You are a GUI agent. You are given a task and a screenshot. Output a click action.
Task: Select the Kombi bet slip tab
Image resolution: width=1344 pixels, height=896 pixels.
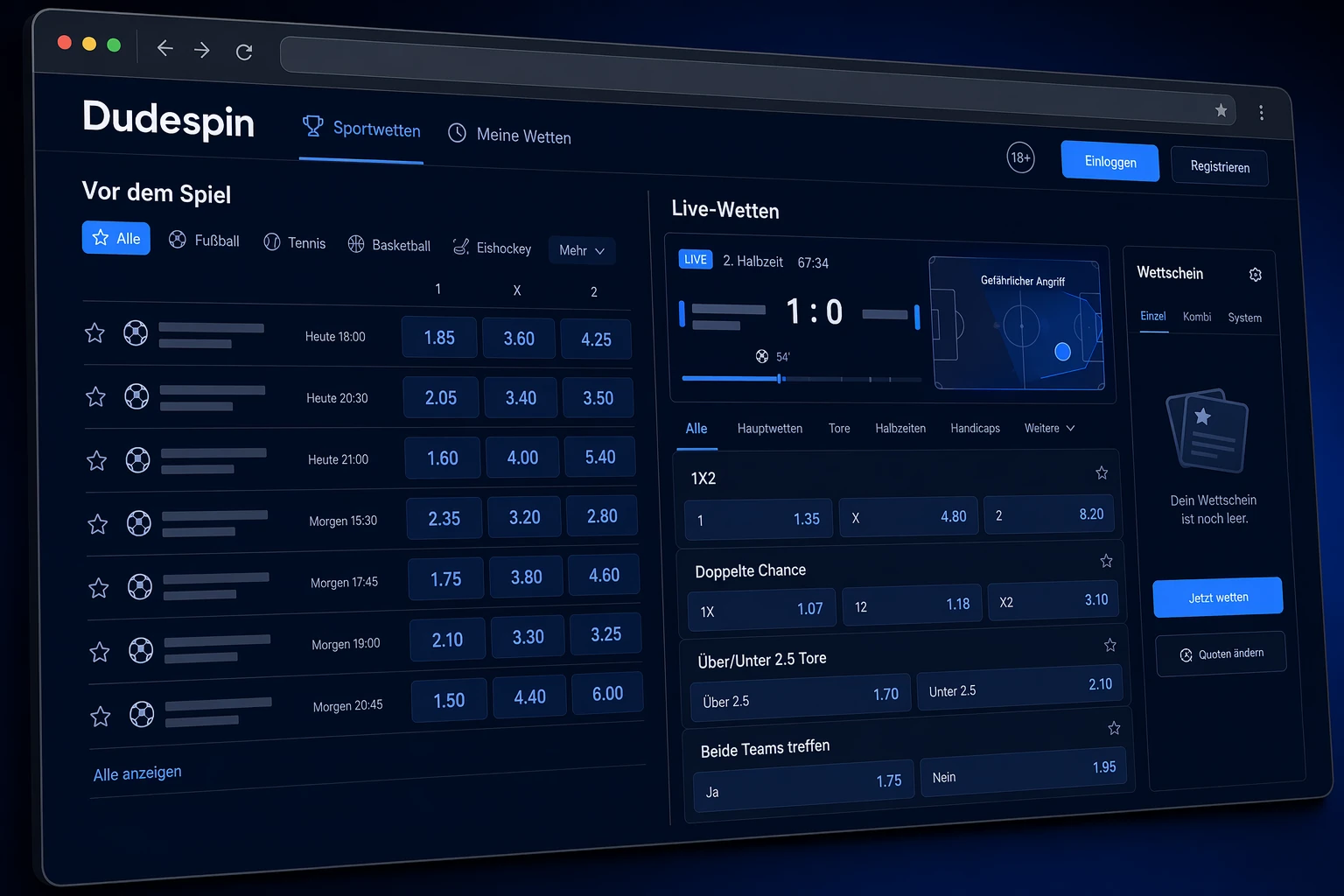pos(1197,317)
